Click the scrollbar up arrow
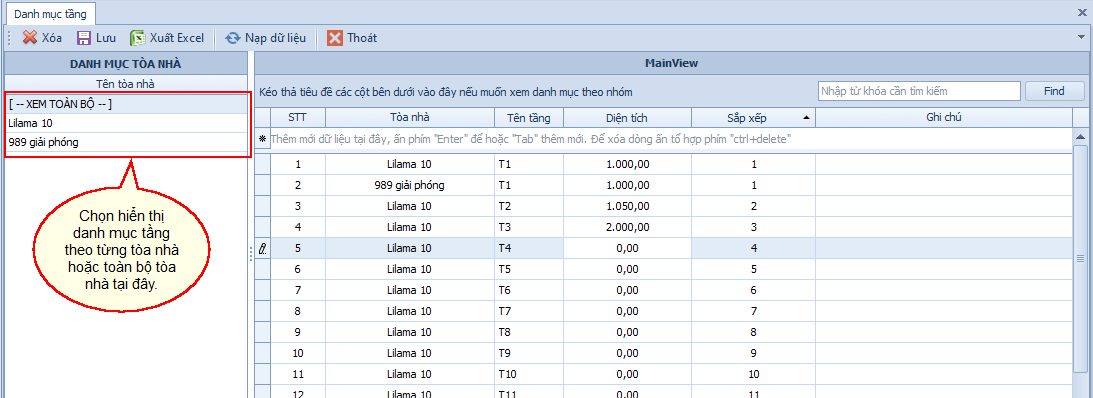 point(1080,137)
